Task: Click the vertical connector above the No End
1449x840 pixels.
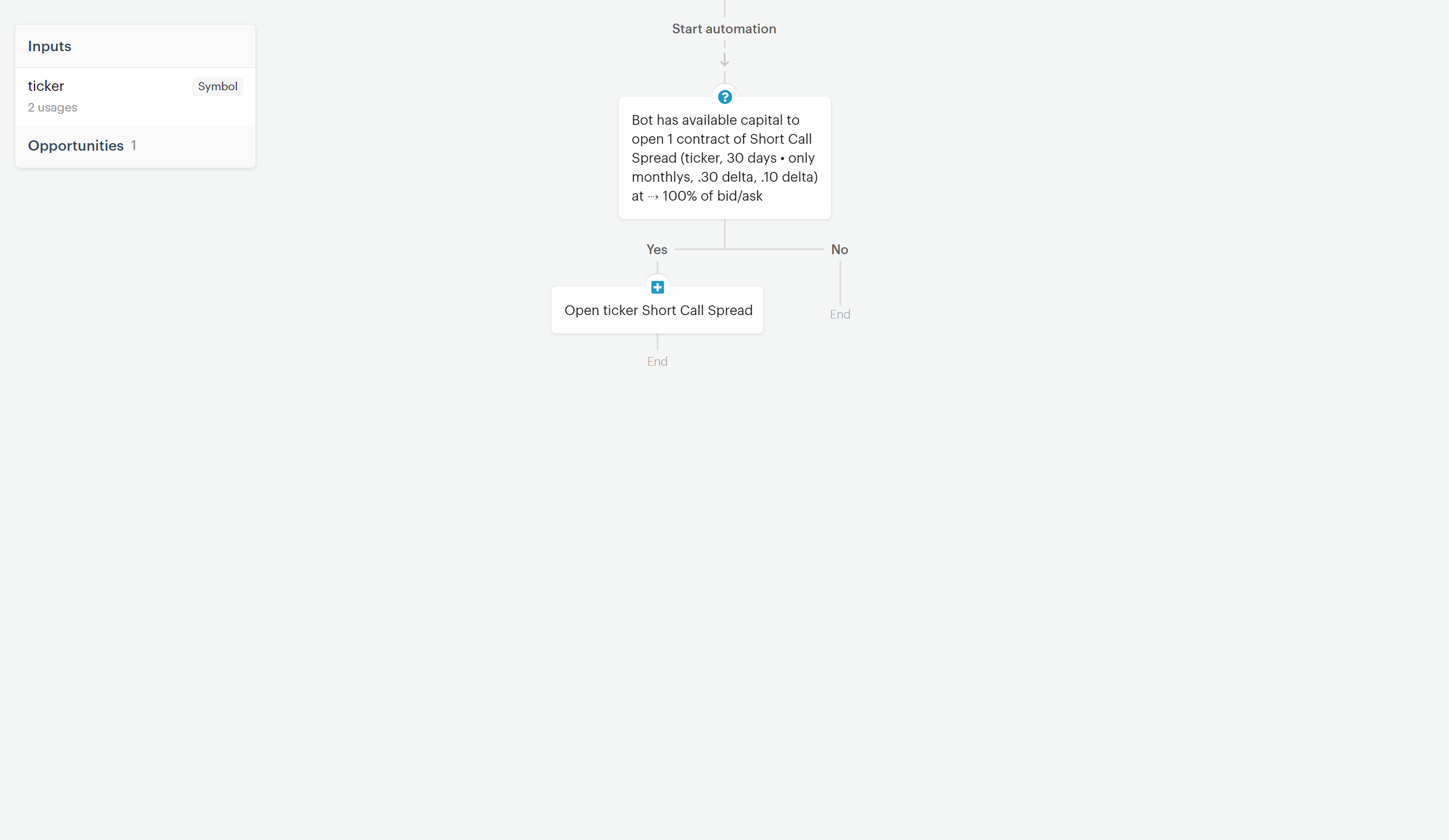Action: (x=839, y=283)
